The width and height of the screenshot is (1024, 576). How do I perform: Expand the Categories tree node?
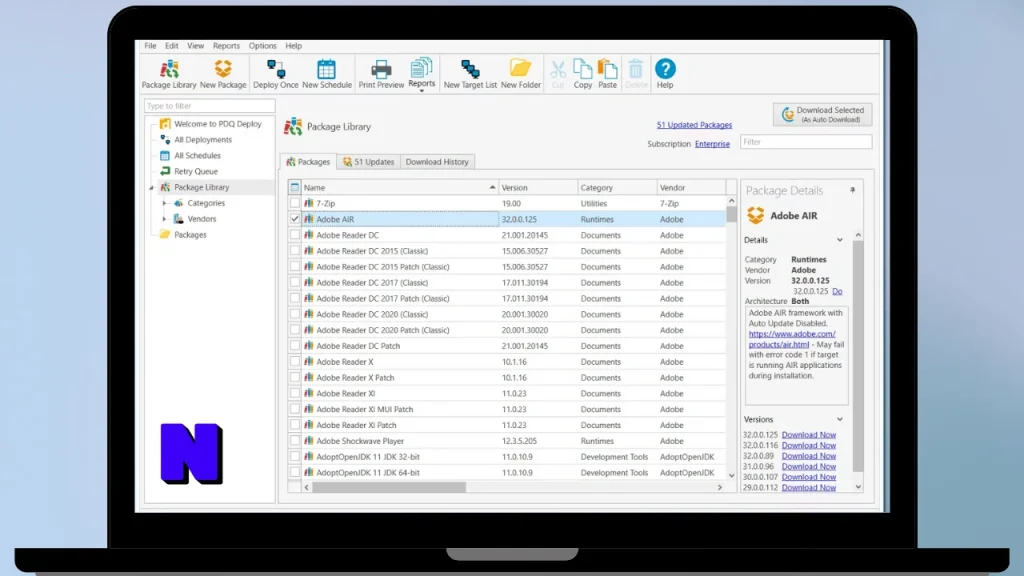click(x=165, y=203)
